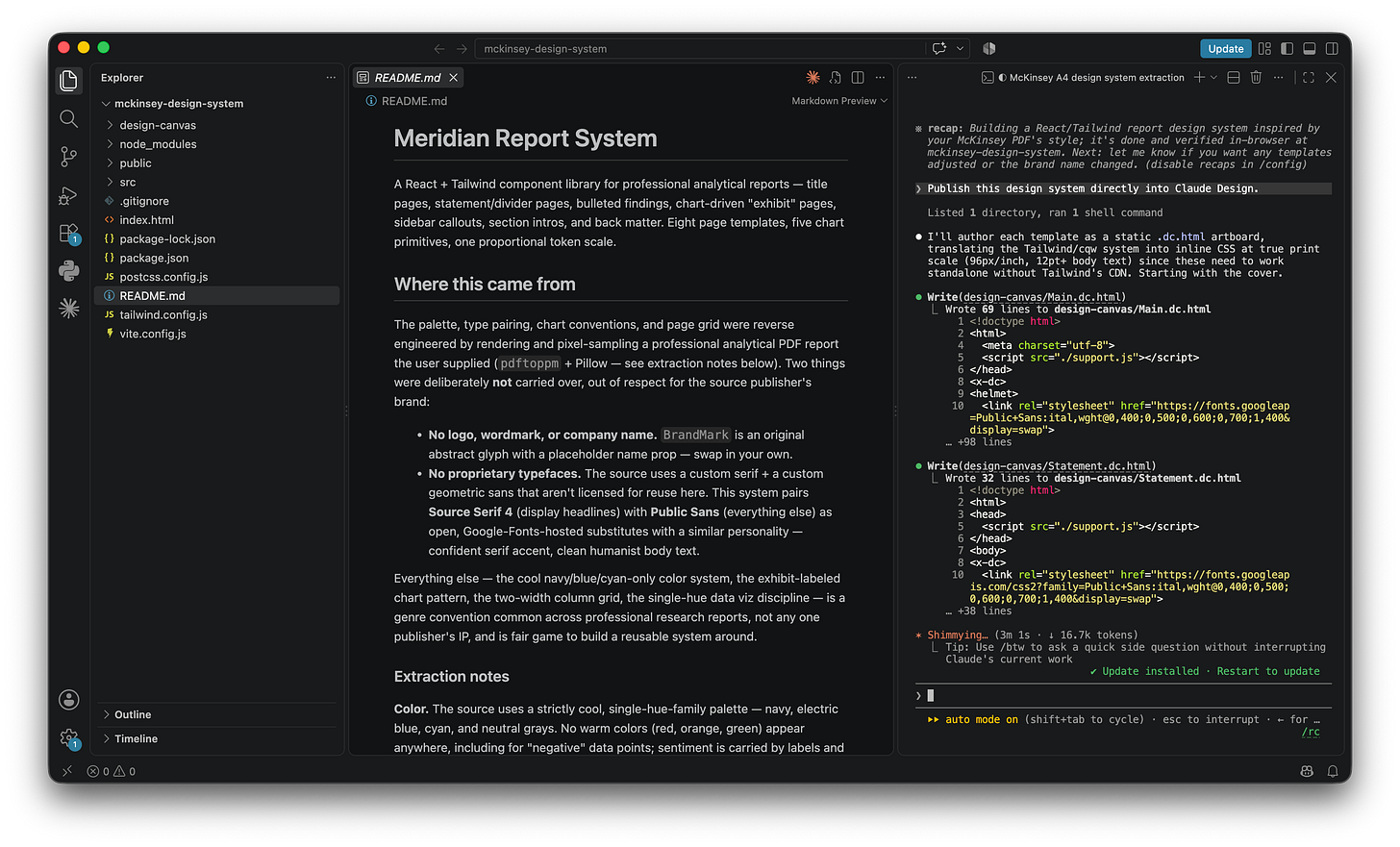Open the Copilot status icon in status bar
This screenshot has height=847, width=1400.
tap(1306, 771)
